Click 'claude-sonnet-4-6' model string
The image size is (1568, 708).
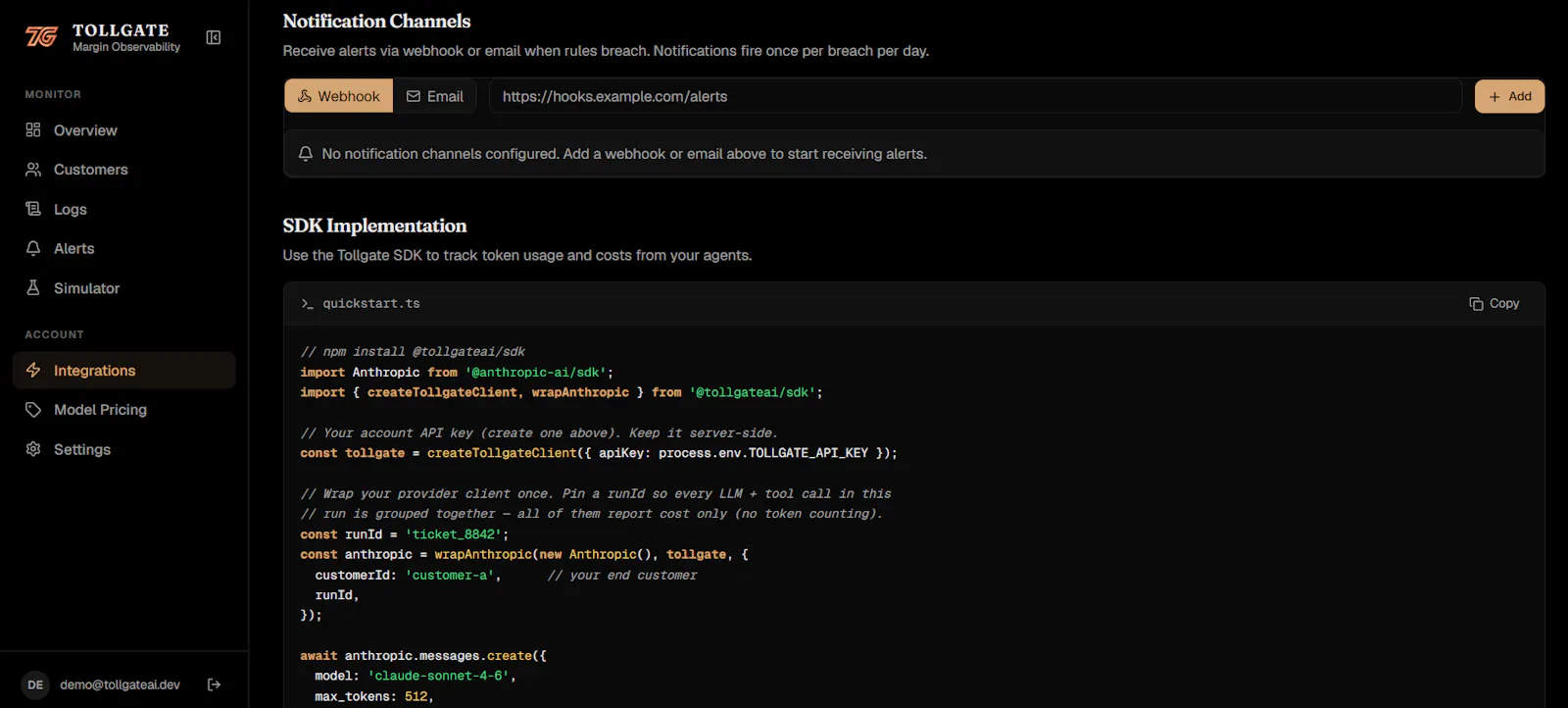point(438,676)
